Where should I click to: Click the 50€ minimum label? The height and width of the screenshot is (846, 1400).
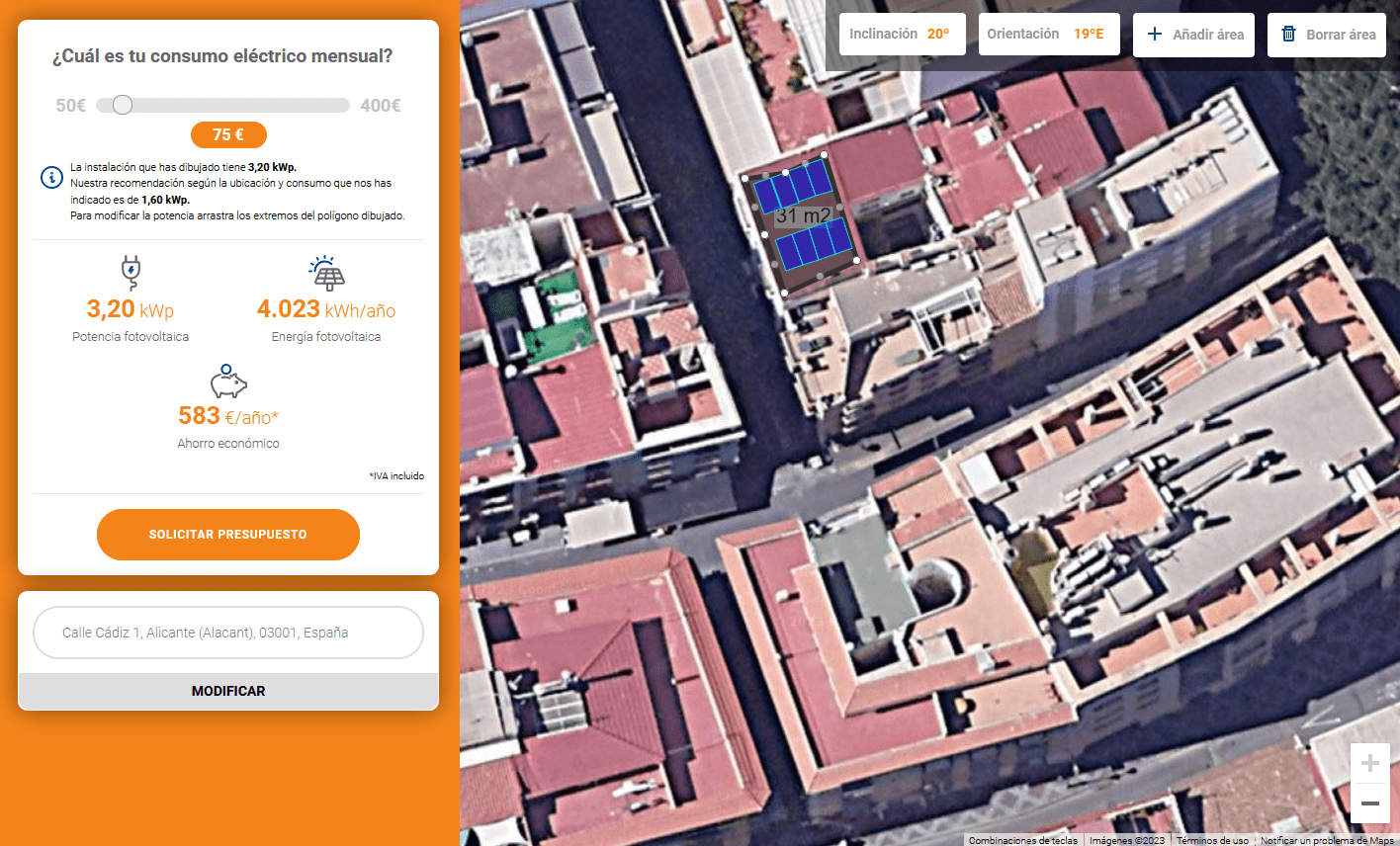pos(71,106)
